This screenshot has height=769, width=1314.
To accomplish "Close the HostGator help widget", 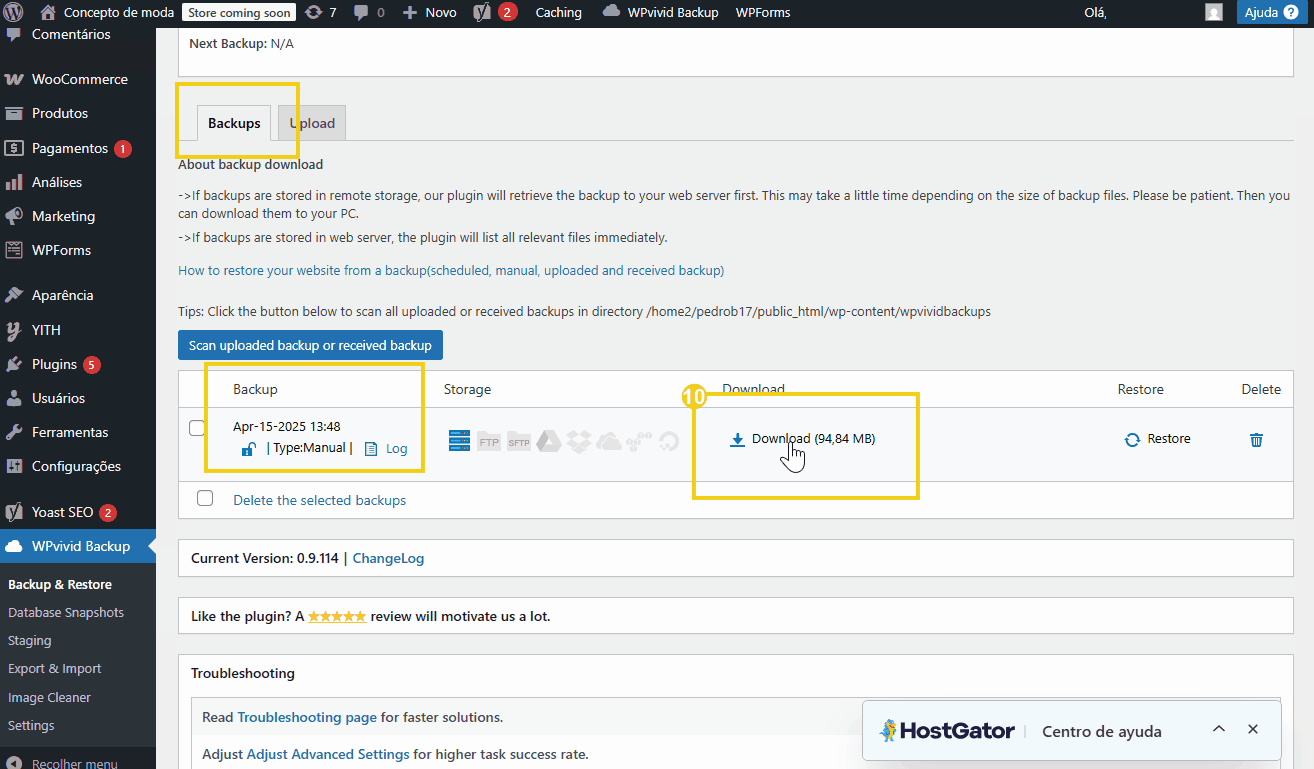I will point(1253,729).
